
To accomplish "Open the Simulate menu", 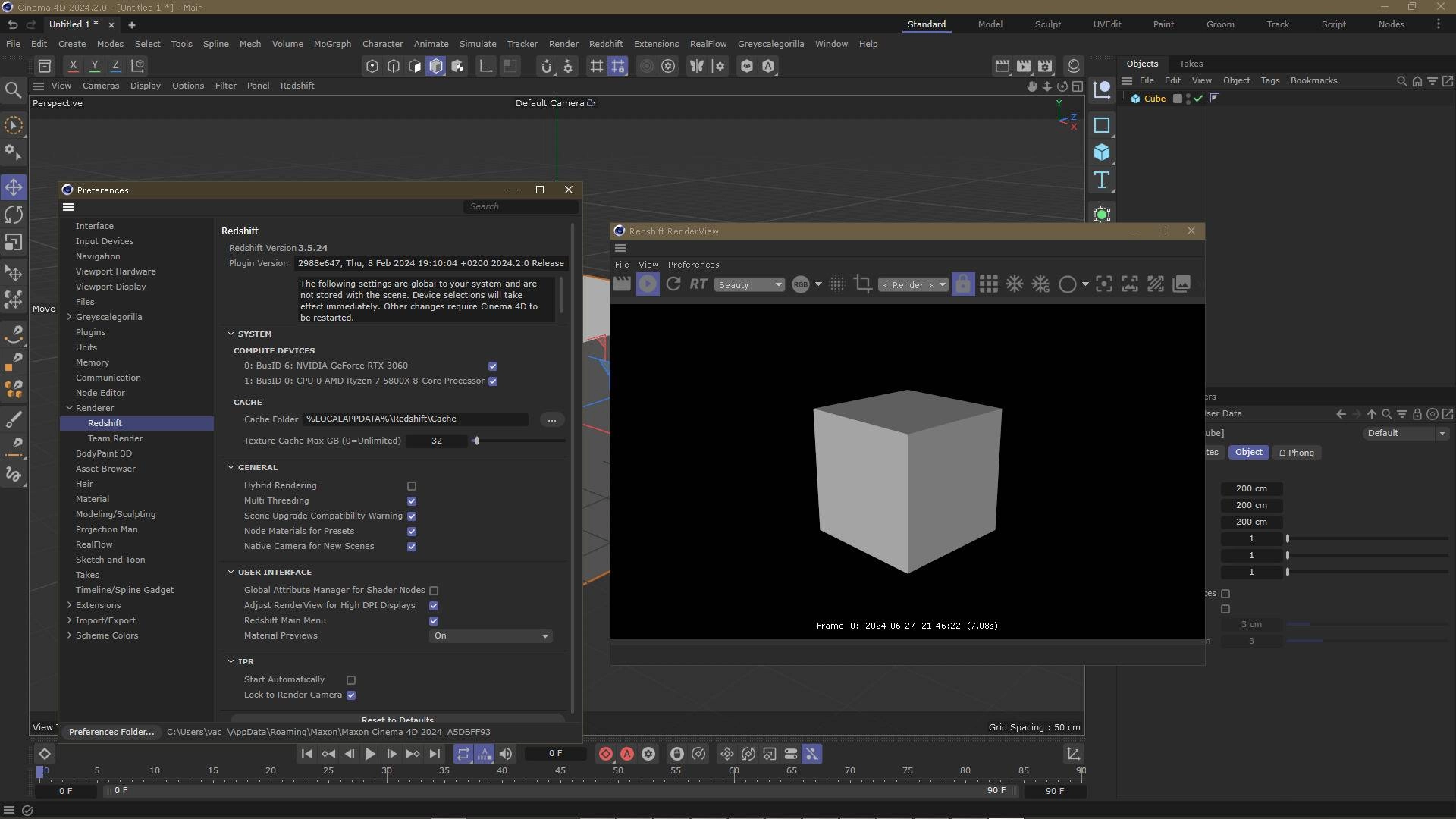I will click(478, 44).
